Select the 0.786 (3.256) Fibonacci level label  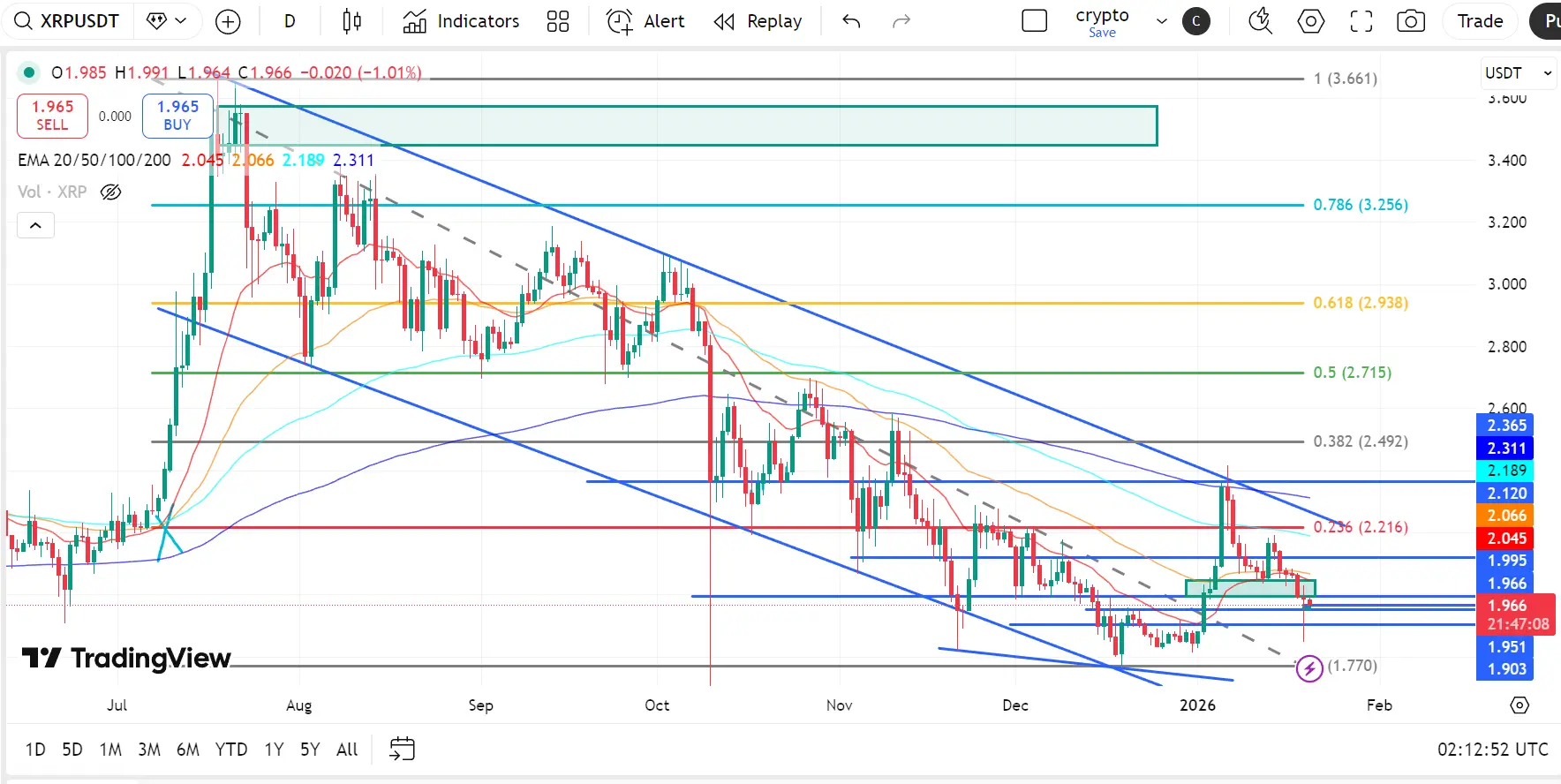point(1361,205)
